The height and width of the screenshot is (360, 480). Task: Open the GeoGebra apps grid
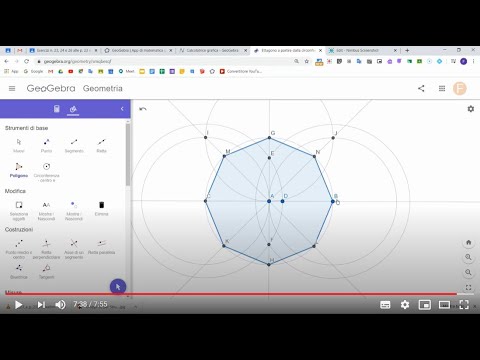[x=442, y=88]
